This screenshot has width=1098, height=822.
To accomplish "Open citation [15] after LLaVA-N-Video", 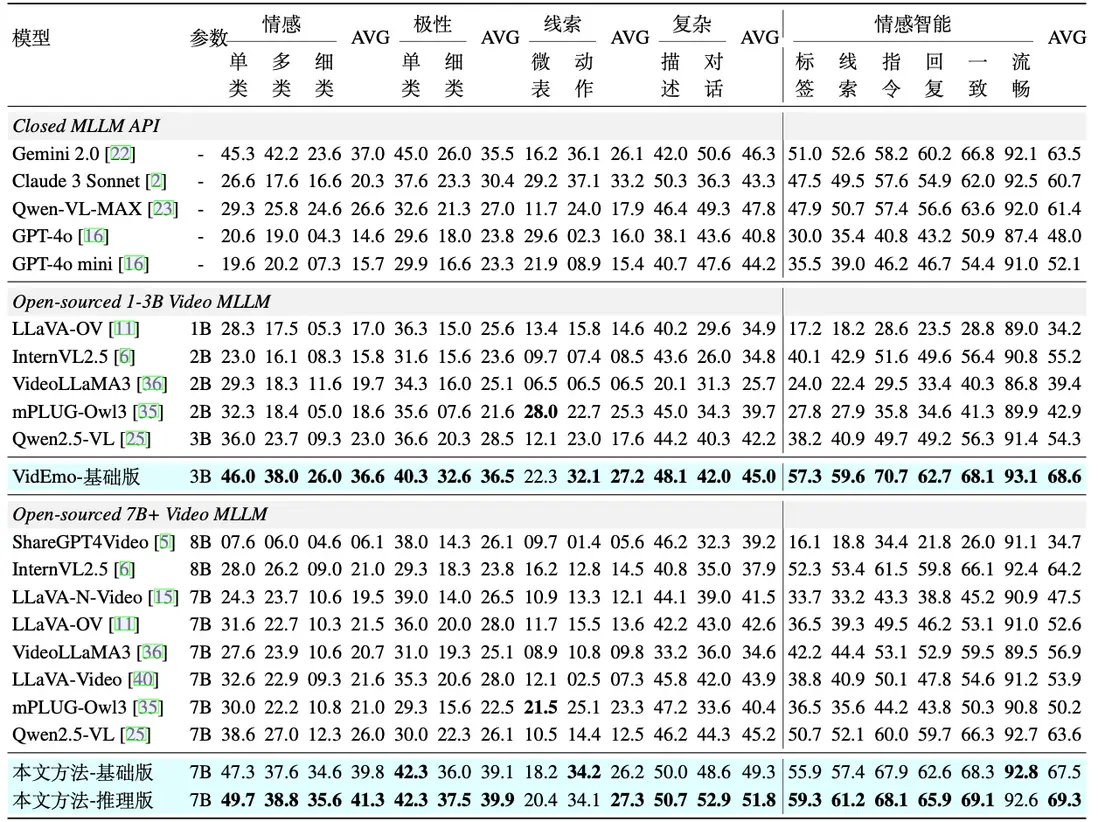I will coord(163,597).
